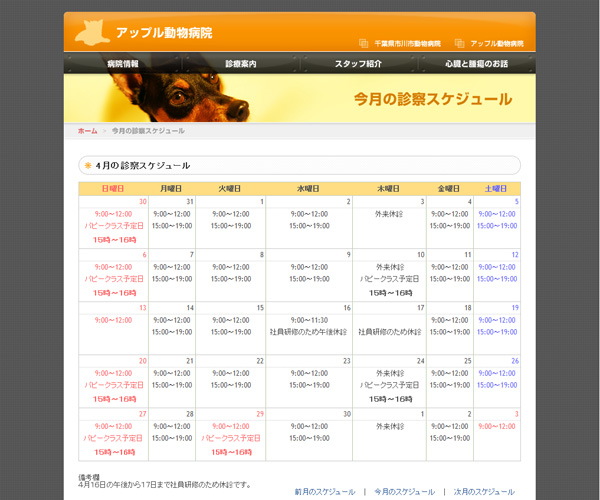Click the 水曜日 column header
Screen dimensions: 600x500
[308, 189]
